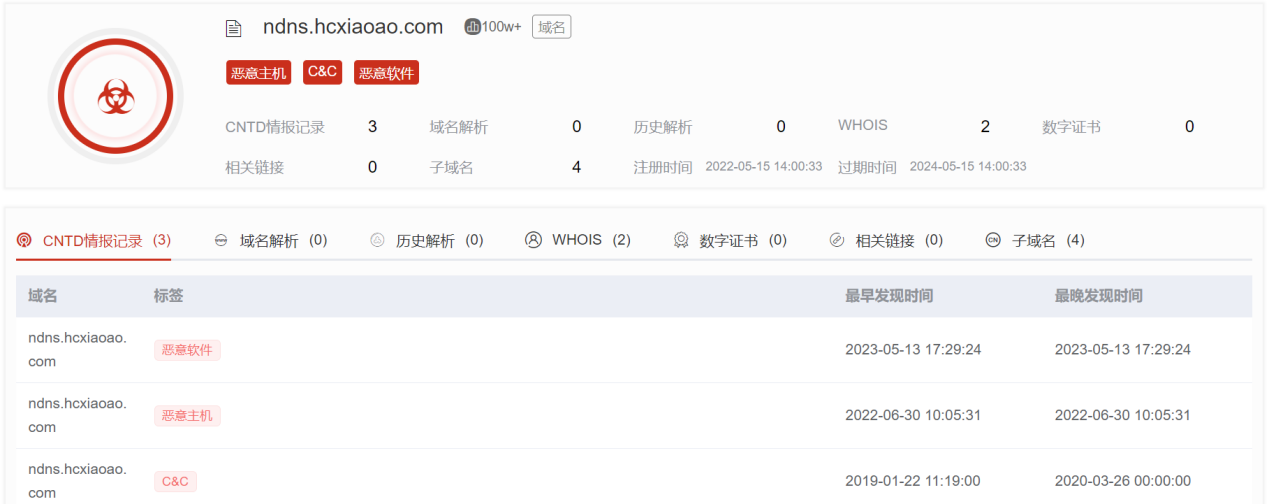Click the 域名解析 tab's globe icon
Image resolution: width=1269 pixels, height=504 pixels.
[221, 241]
